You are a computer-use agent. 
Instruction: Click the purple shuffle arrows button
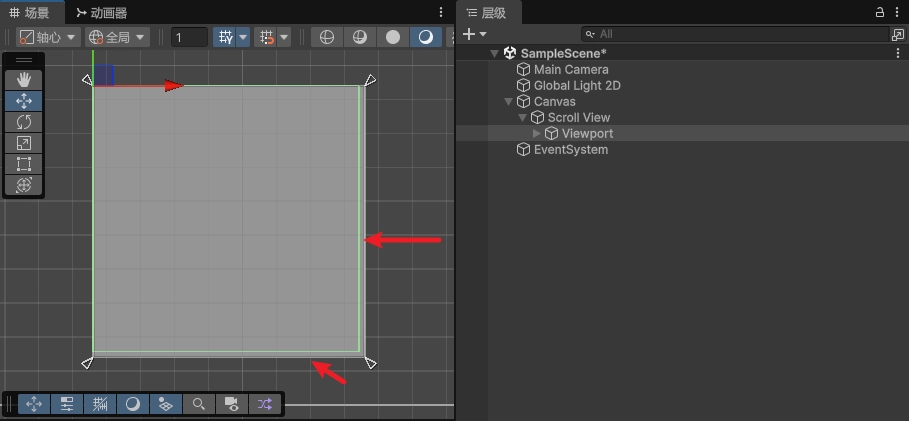click(264, 404)
